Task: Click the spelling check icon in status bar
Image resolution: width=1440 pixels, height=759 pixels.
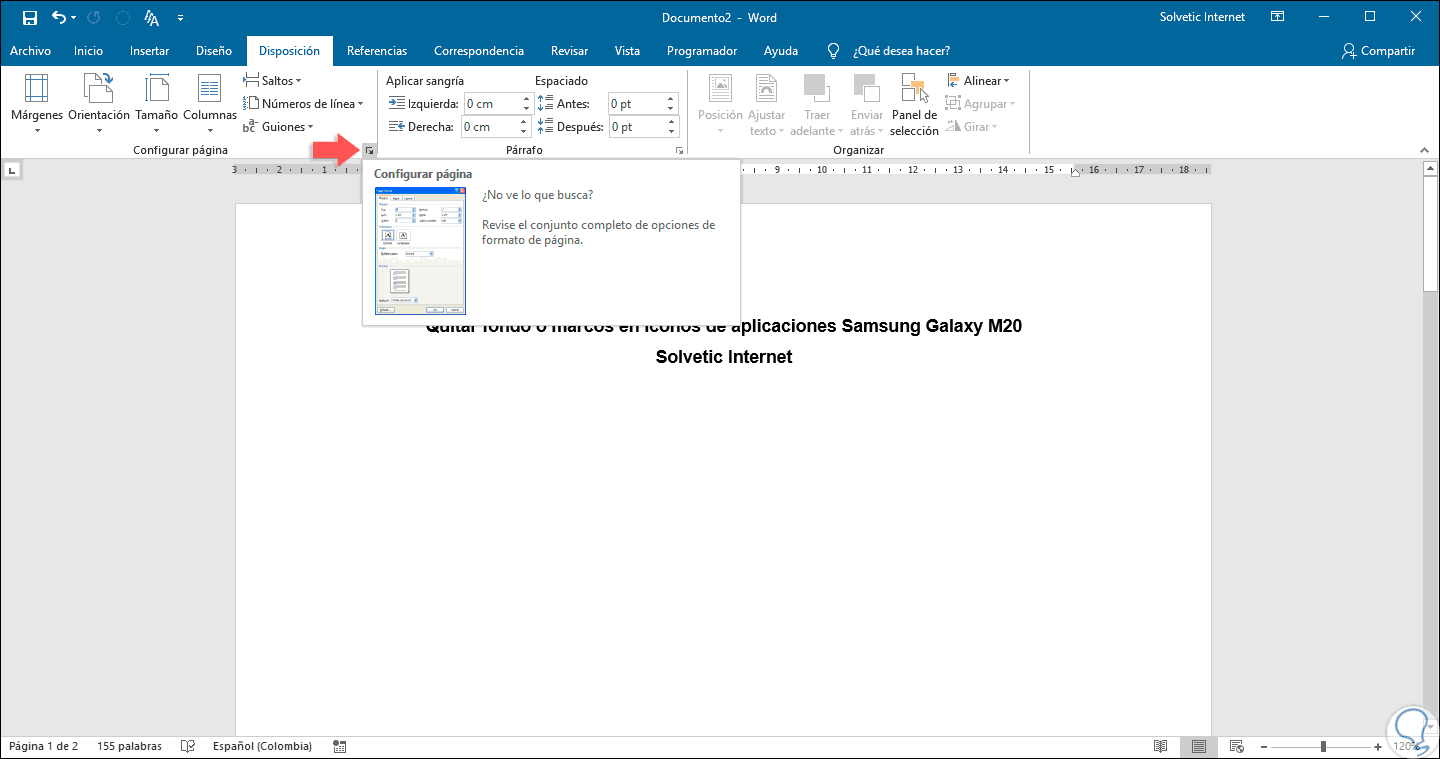Action: 187,746
